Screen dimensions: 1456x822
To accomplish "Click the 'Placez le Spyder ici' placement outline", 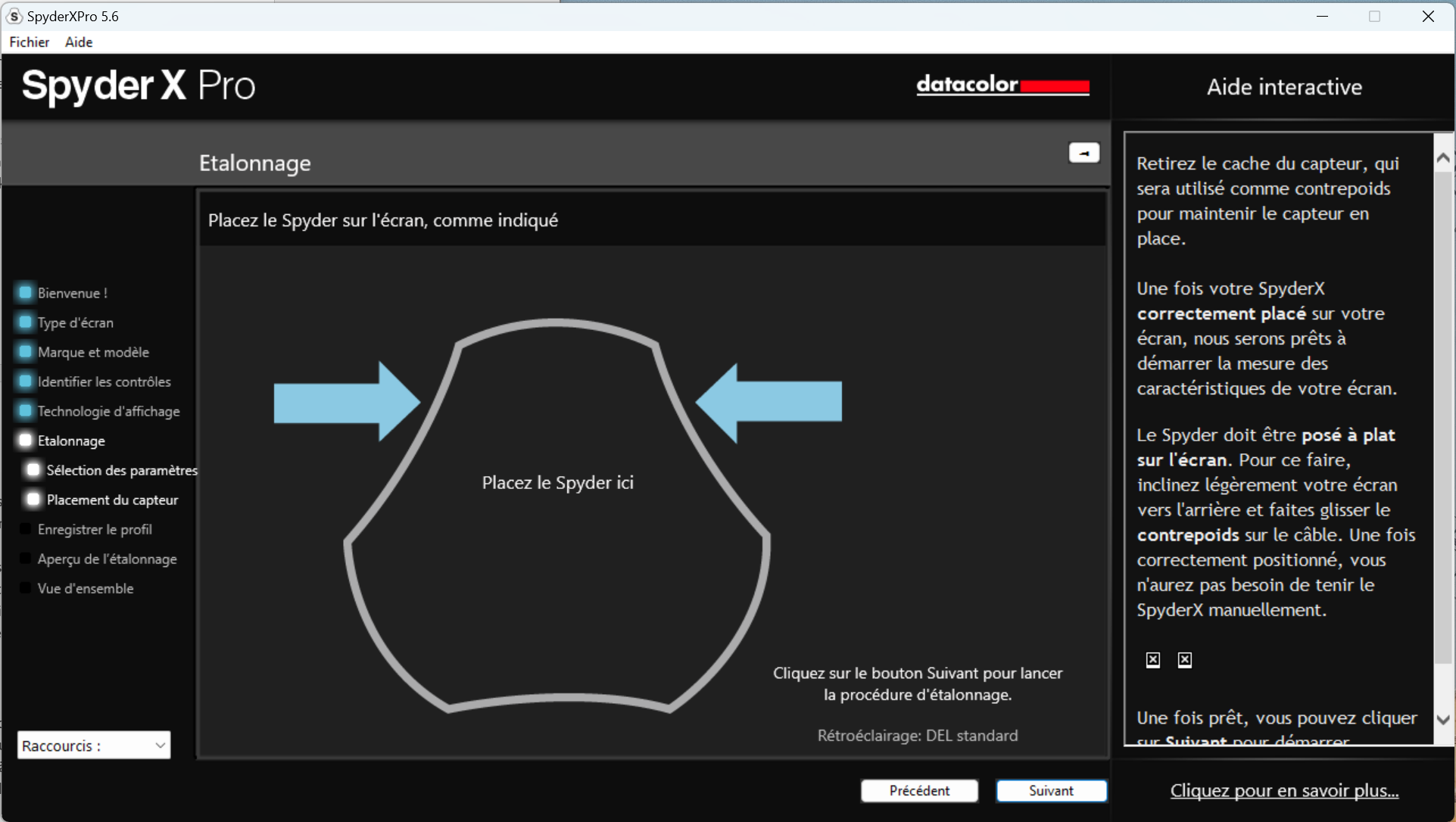I will tap(557, 515).
